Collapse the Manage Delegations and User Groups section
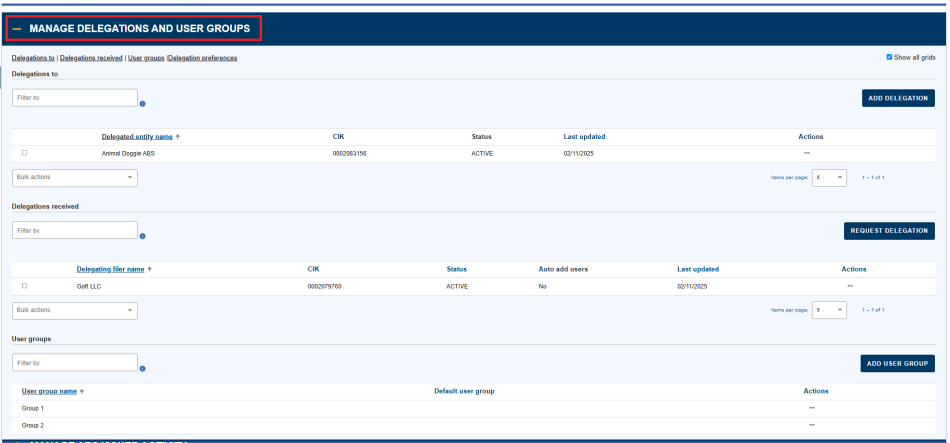The image size is (950, 443). pos(17,28)
